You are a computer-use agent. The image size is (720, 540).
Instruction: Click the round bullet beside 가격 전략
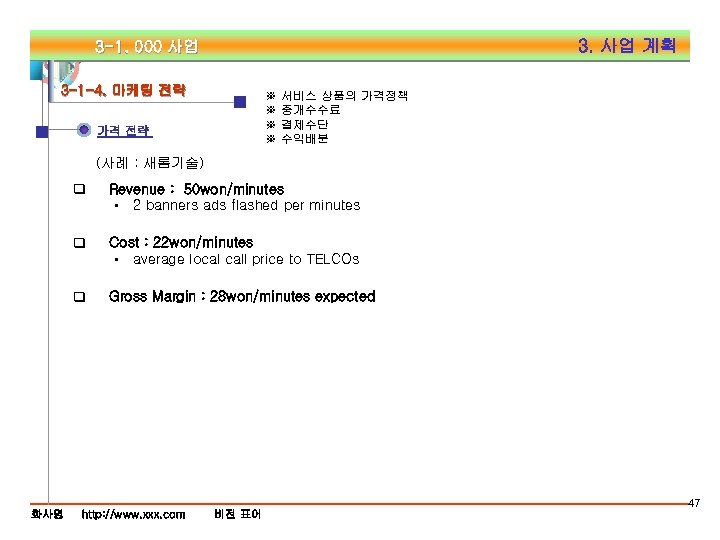(84, 130)
